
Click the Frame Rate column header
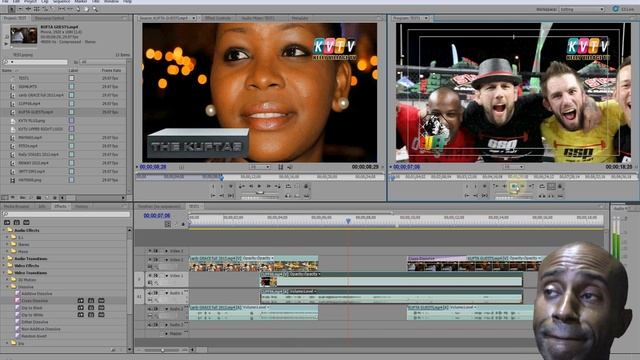pyautogui.click(x=111, y=70)
